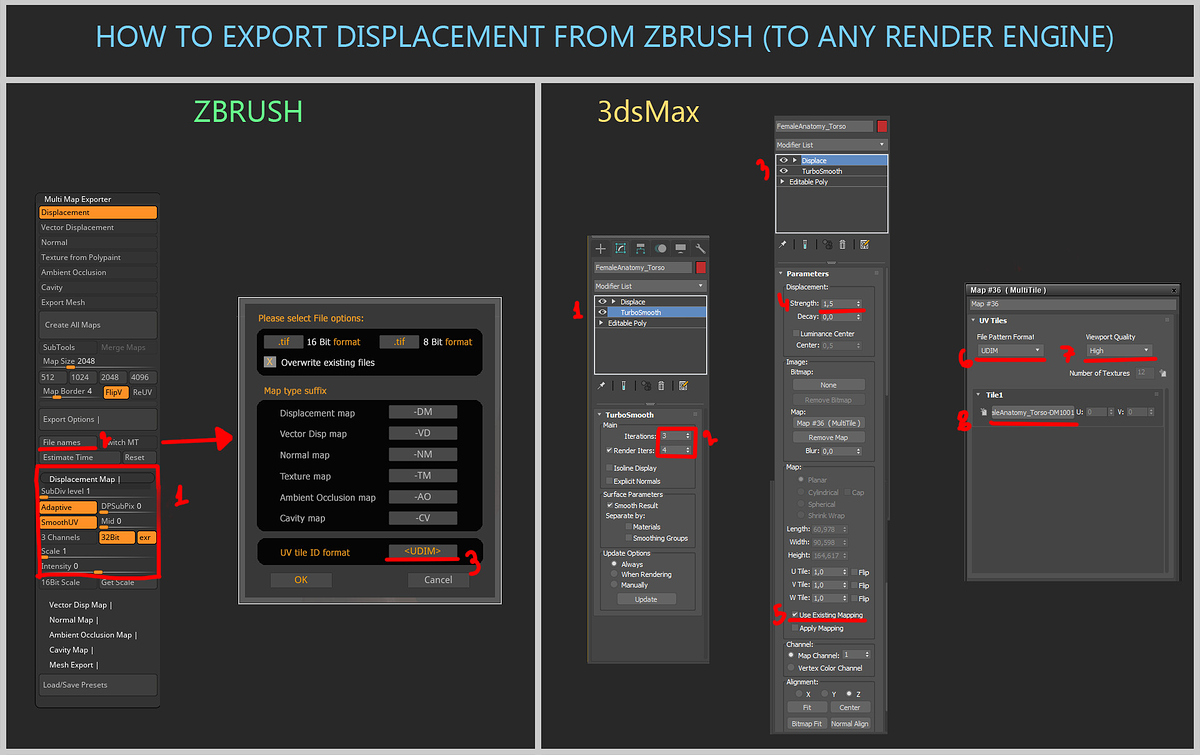Click the UDIM UV tile ID format field
Screen dimensions: 1200x755
pos(423,550)
